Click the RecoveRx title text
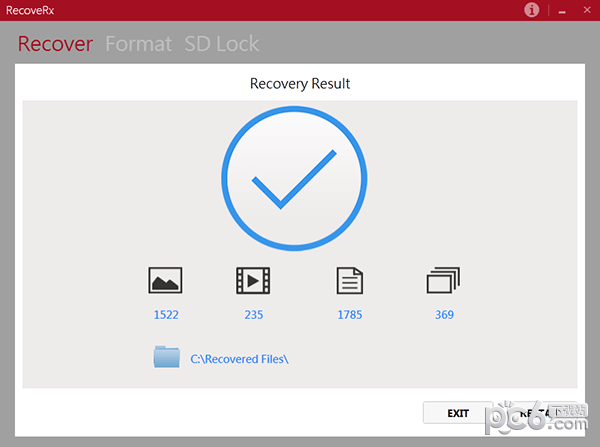Screen dimensions: 600x447 [30, 10]
